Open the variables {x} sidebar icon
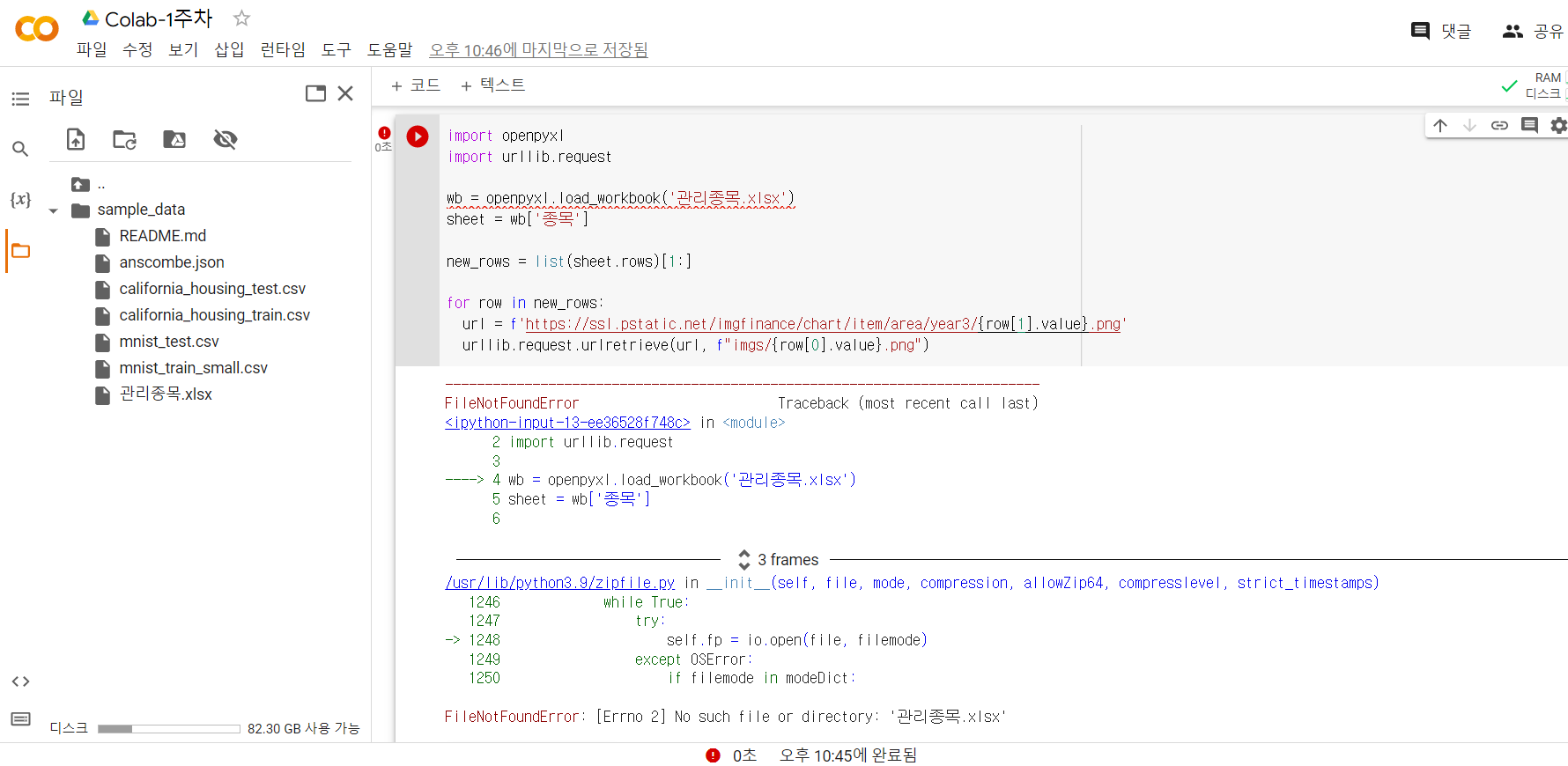 coord(20,199)
